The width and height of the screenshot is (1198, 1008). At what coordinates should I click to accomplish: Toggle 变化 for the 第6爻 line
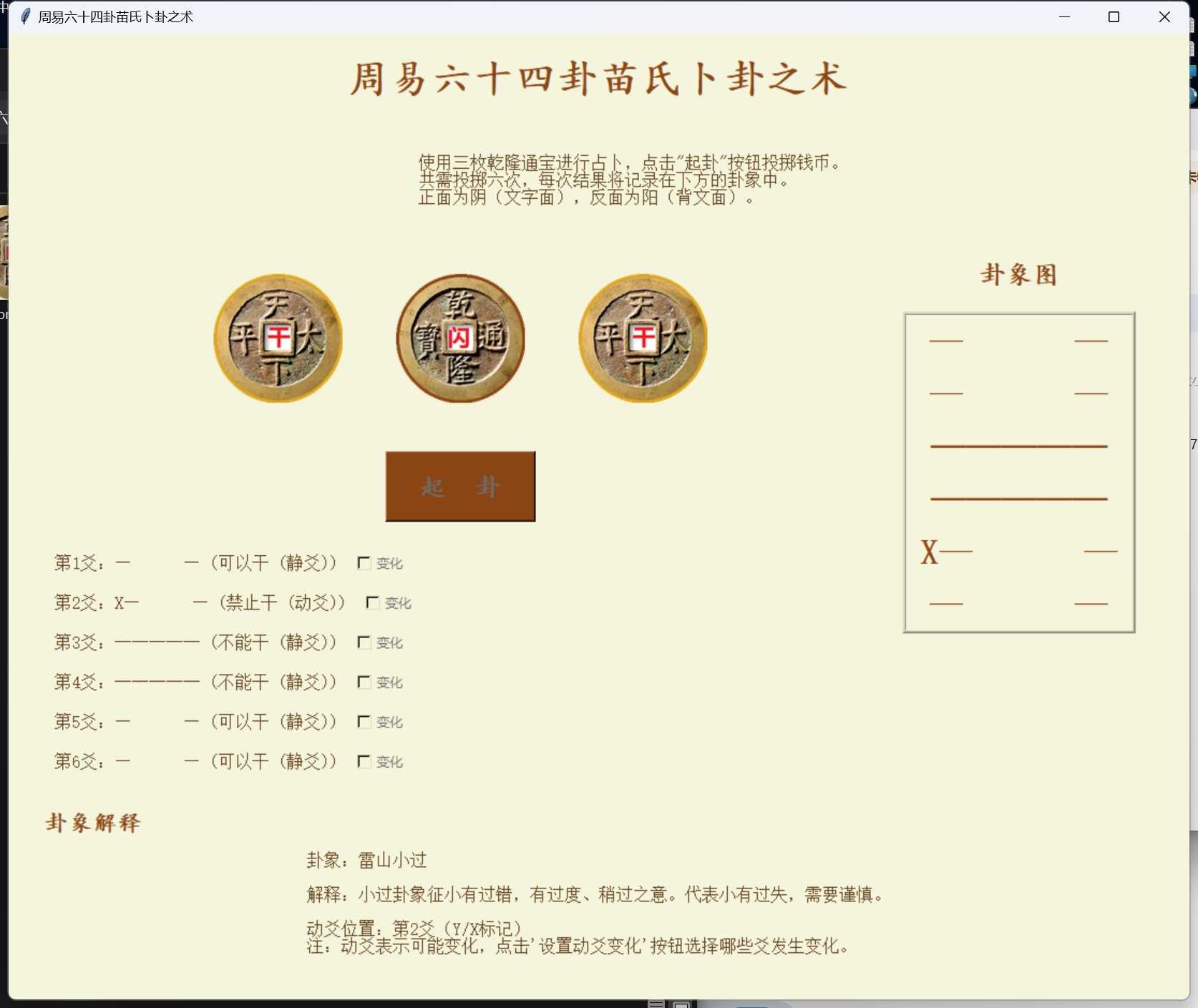364,761
